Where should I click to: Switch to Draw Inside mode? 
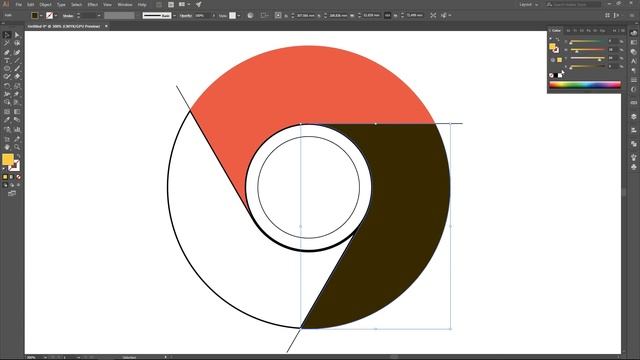18,185
